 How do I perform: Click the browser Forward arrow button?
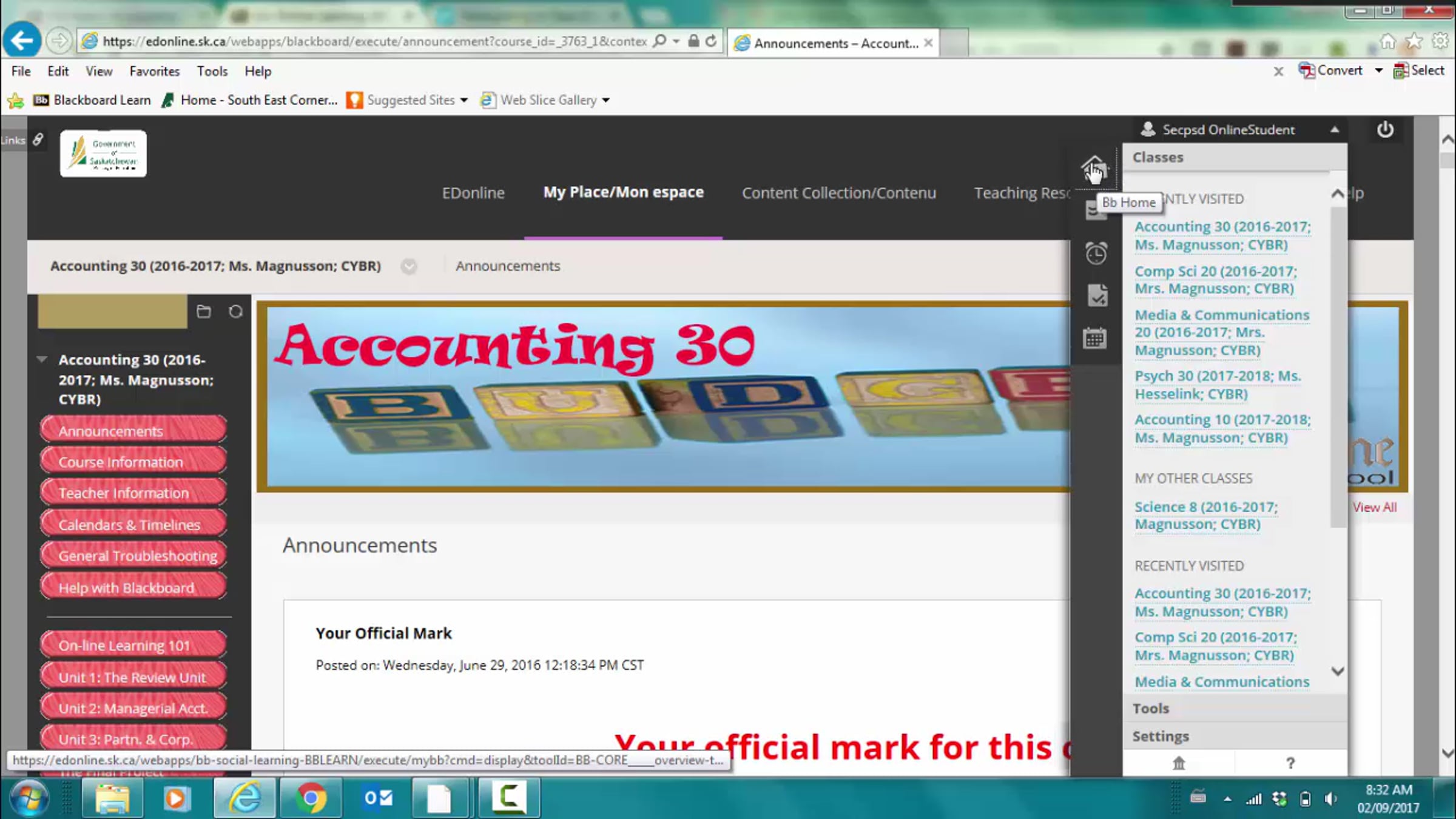coord(59,41)
